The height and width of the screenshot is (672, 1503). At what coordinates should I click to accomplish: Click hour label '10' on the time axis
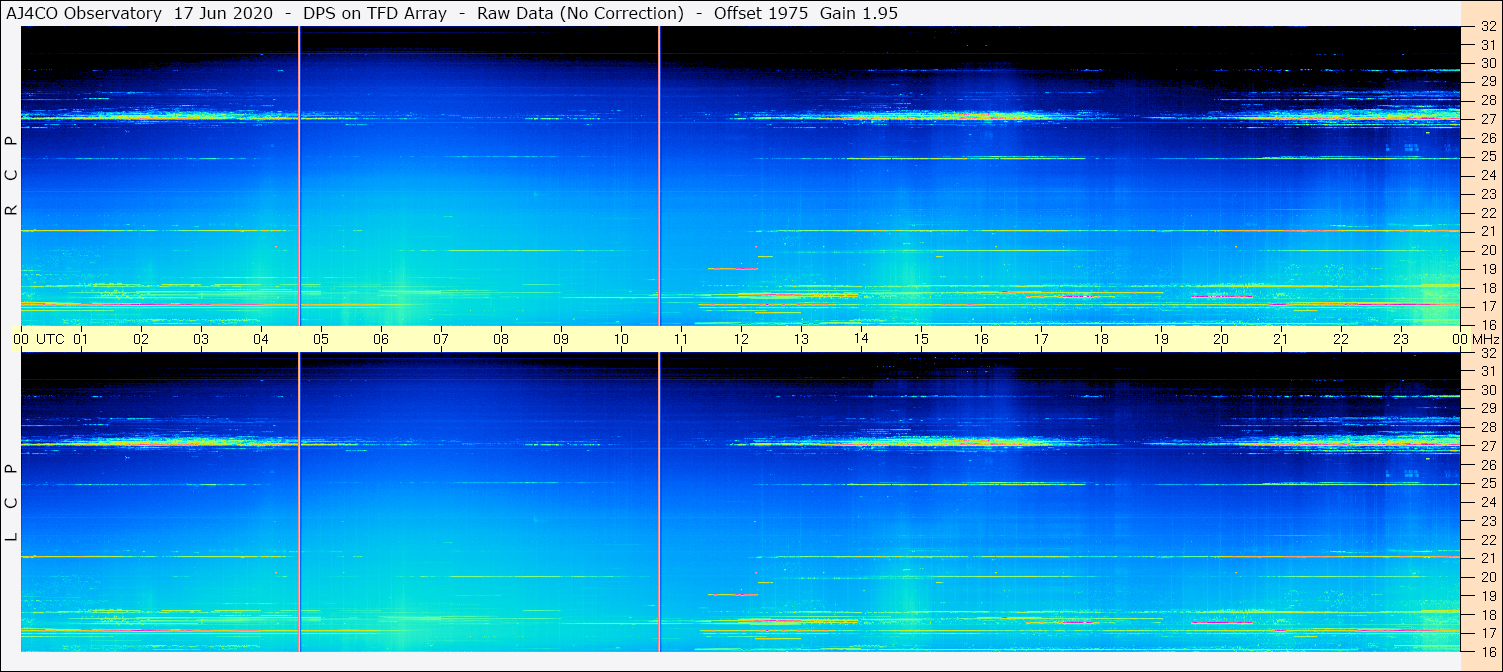pos(621,339)
